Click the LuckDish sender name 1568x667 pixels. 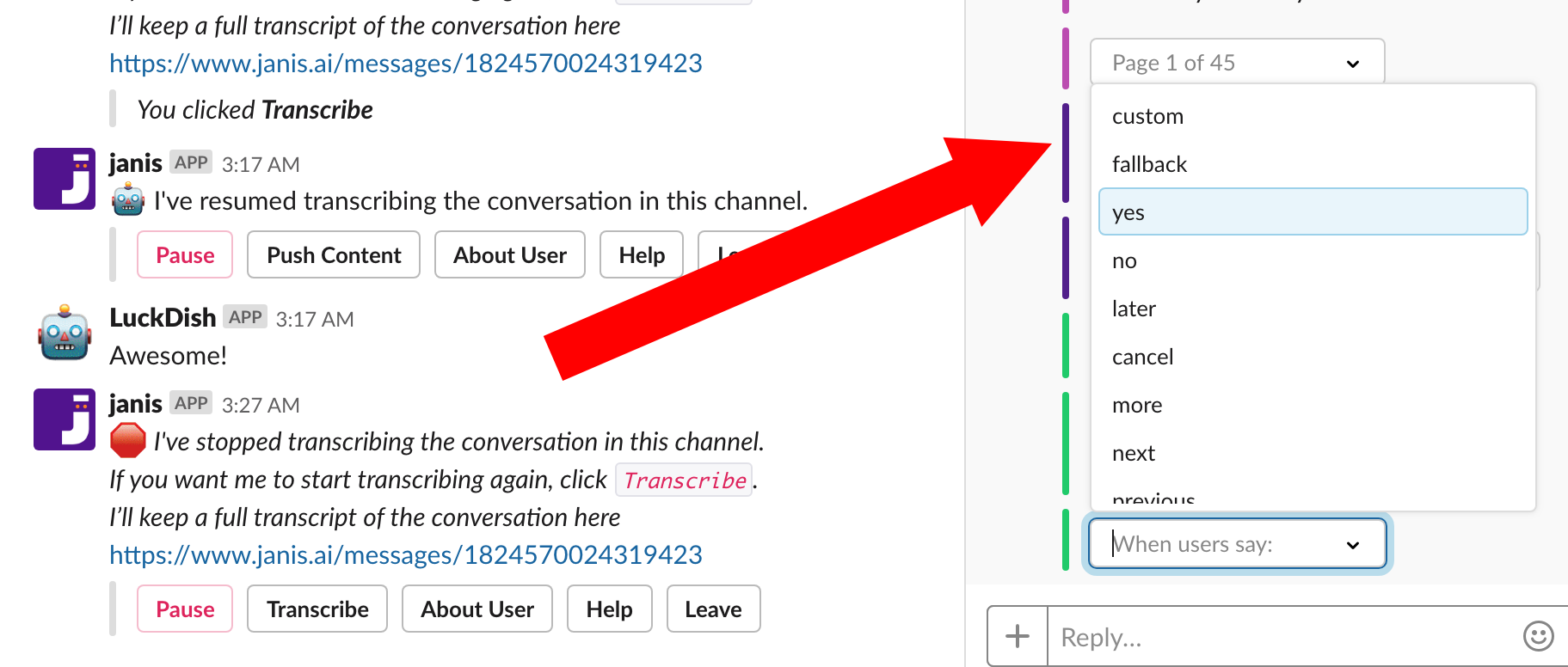coord(163,317)
